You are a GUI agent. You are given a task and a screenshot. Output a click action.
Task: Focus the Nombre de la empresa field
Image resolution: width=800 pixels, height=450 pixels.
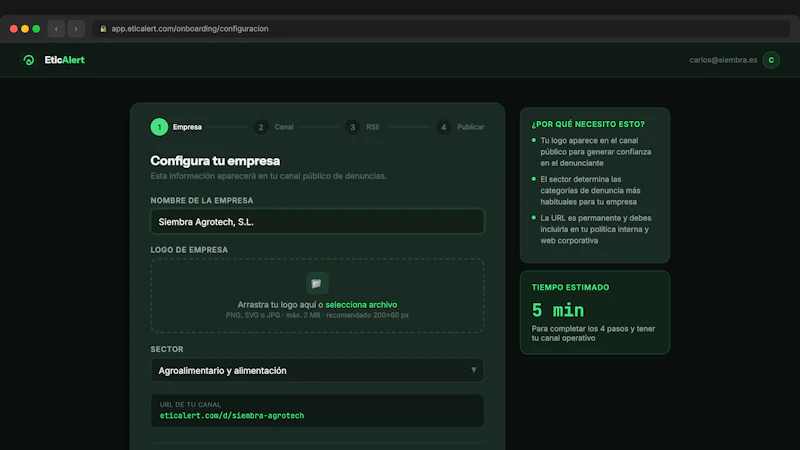pyautogui.click(x=317, y=222)
